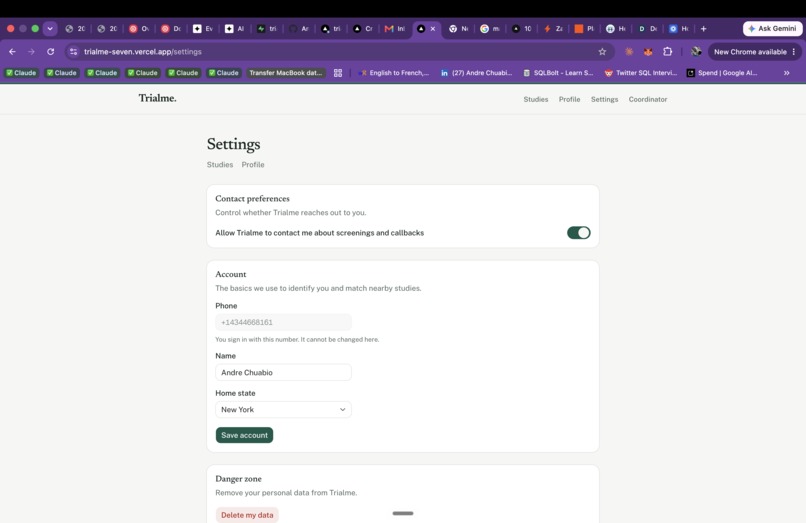The height and width of the screenshot is (523, 806).
Task: View site information icon in address bar
Action: (74, 51)
